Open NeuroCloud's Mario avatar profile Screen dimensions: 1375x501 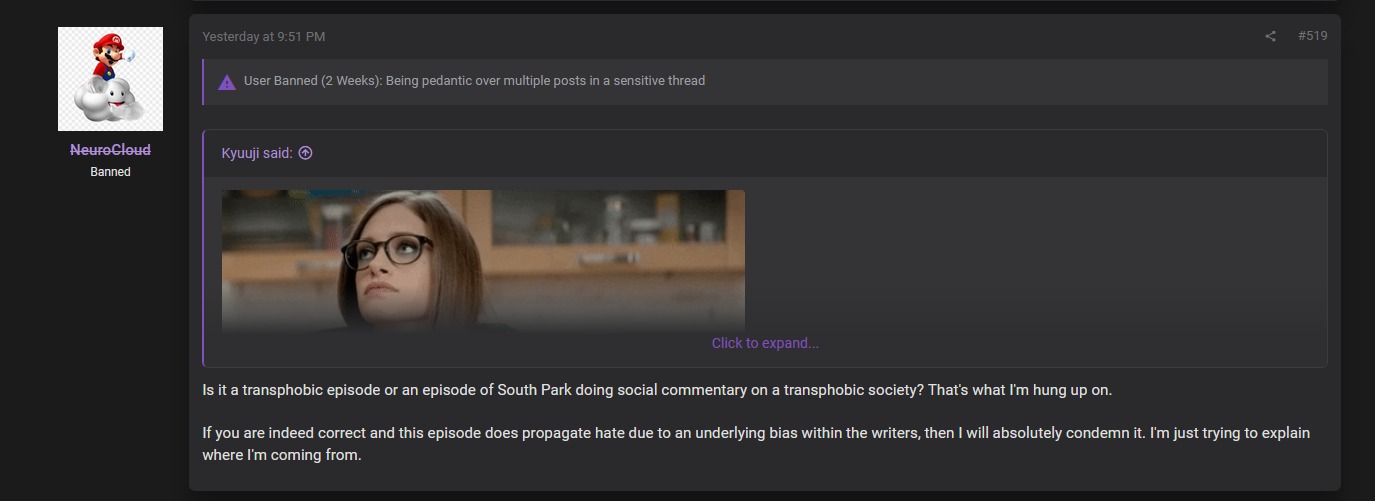[x=110, y=79]
